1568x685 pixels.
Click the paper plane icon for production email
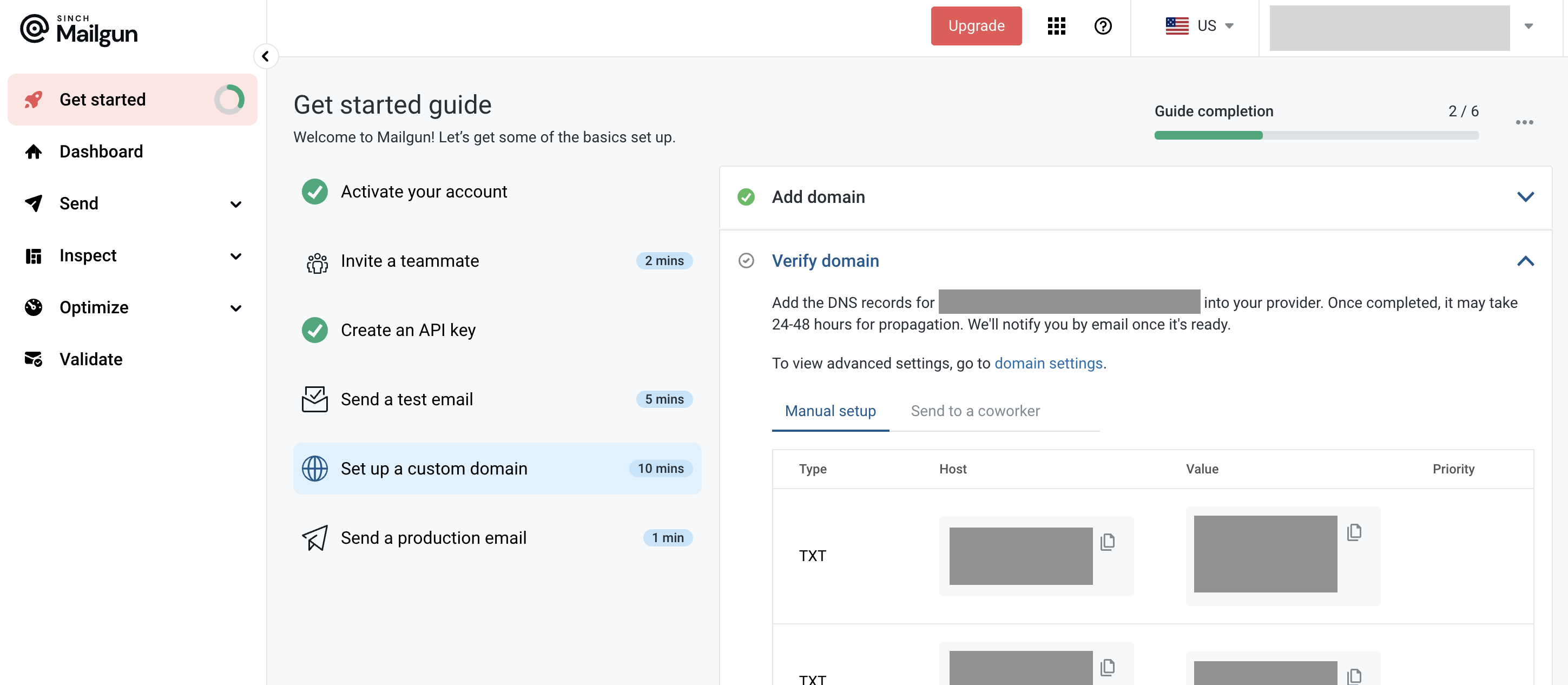(x=315, y=538)
